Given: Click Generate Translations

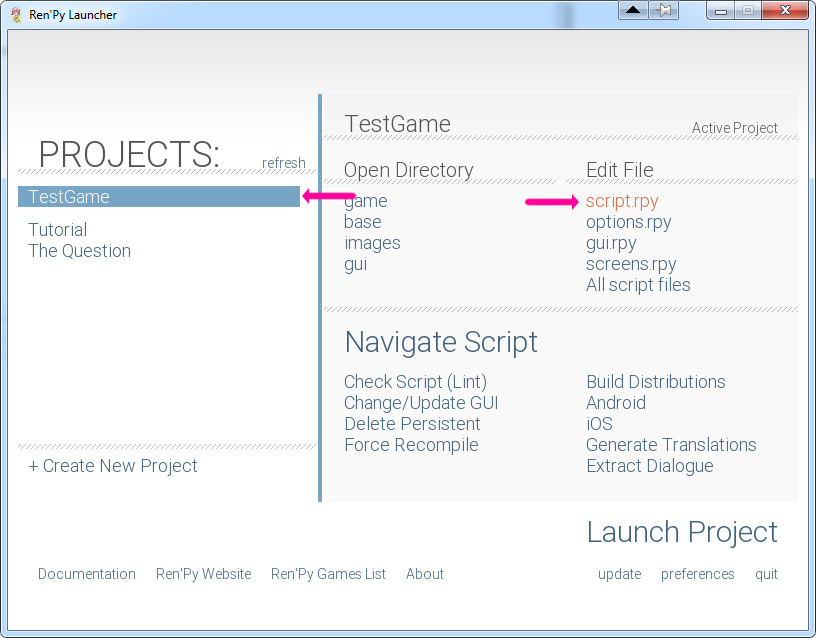Looking at the screenshot, I should 671,445.
